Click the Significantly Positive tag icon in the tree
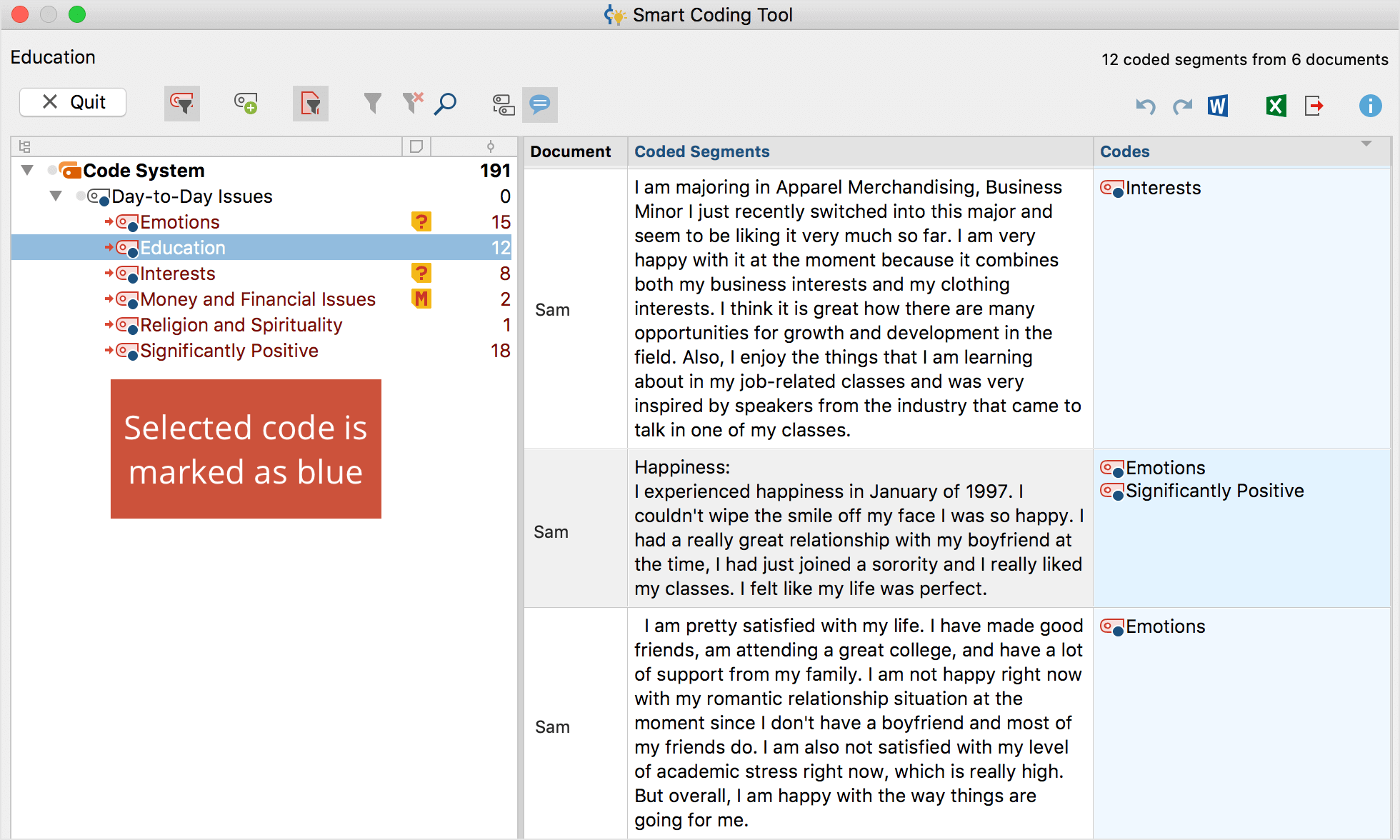Viewport: 1400px width, 840px height. pyautogui.click(x=126, y=351)
